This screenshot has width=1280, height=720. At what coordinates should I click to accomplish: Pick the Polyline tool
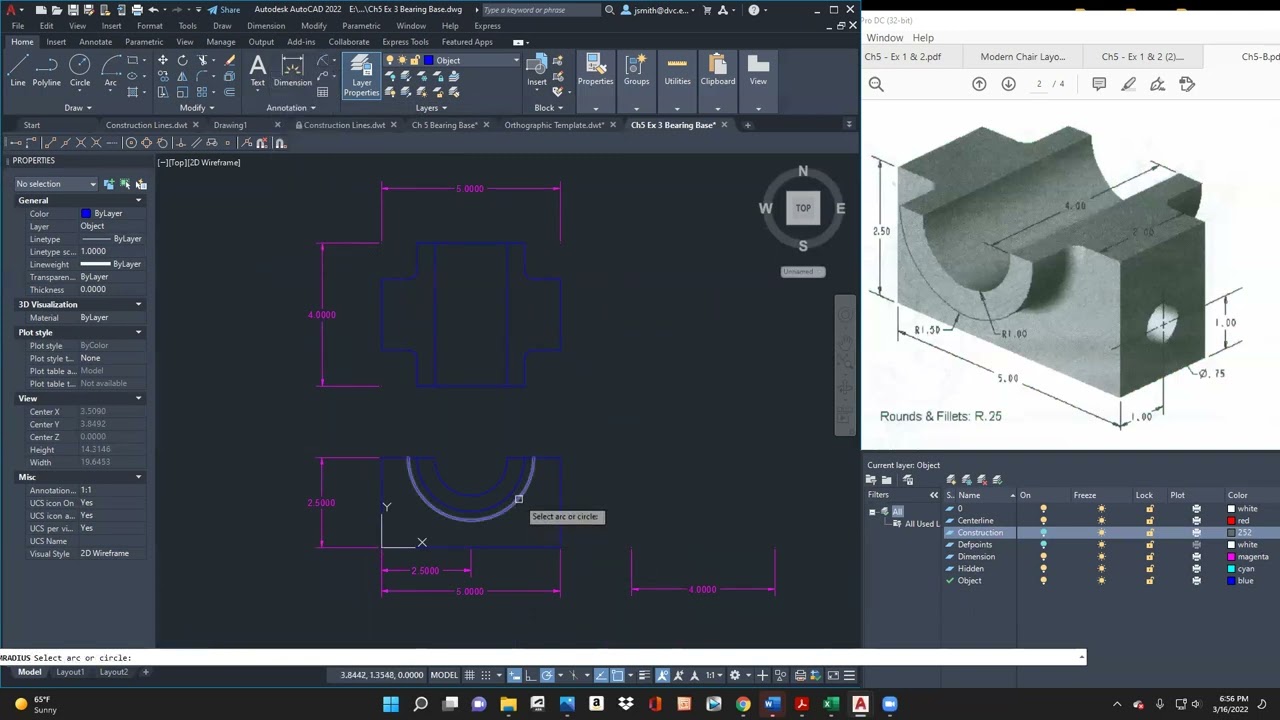click(47, 70)
